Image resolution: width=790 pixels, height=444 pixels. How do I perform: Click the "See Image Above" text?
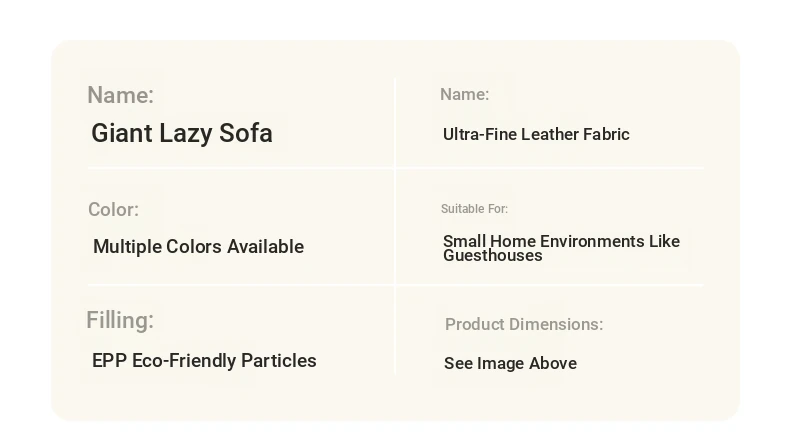510,364
